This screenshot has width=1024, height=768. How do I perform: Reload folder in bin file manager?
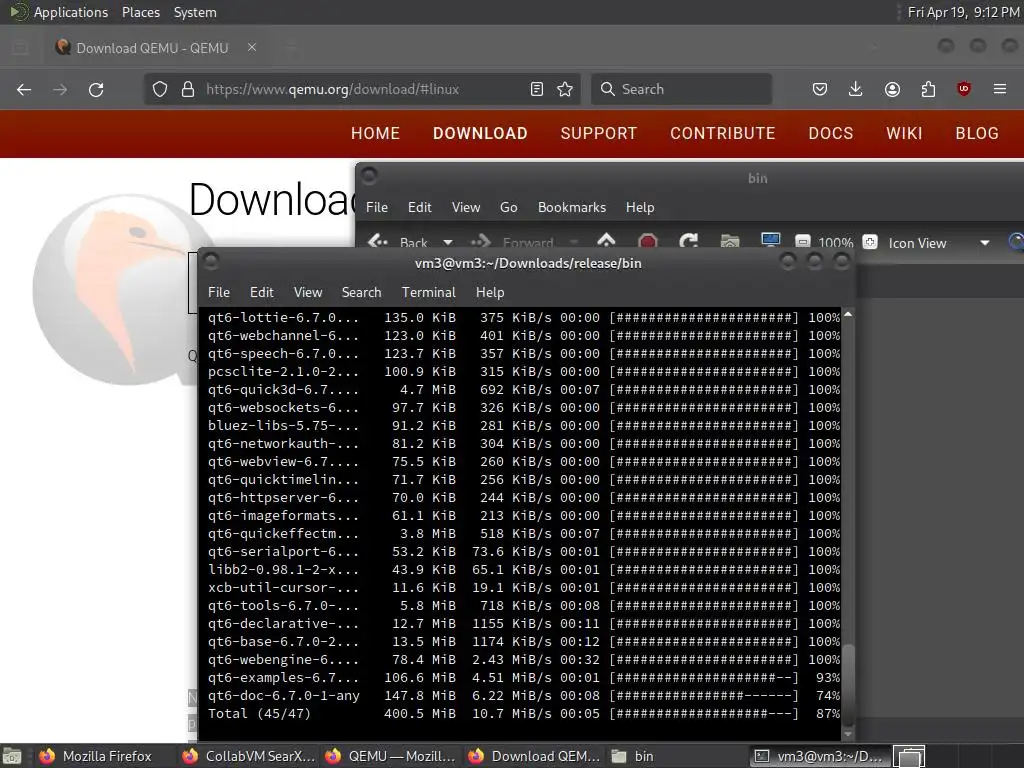tap(688, 242)
